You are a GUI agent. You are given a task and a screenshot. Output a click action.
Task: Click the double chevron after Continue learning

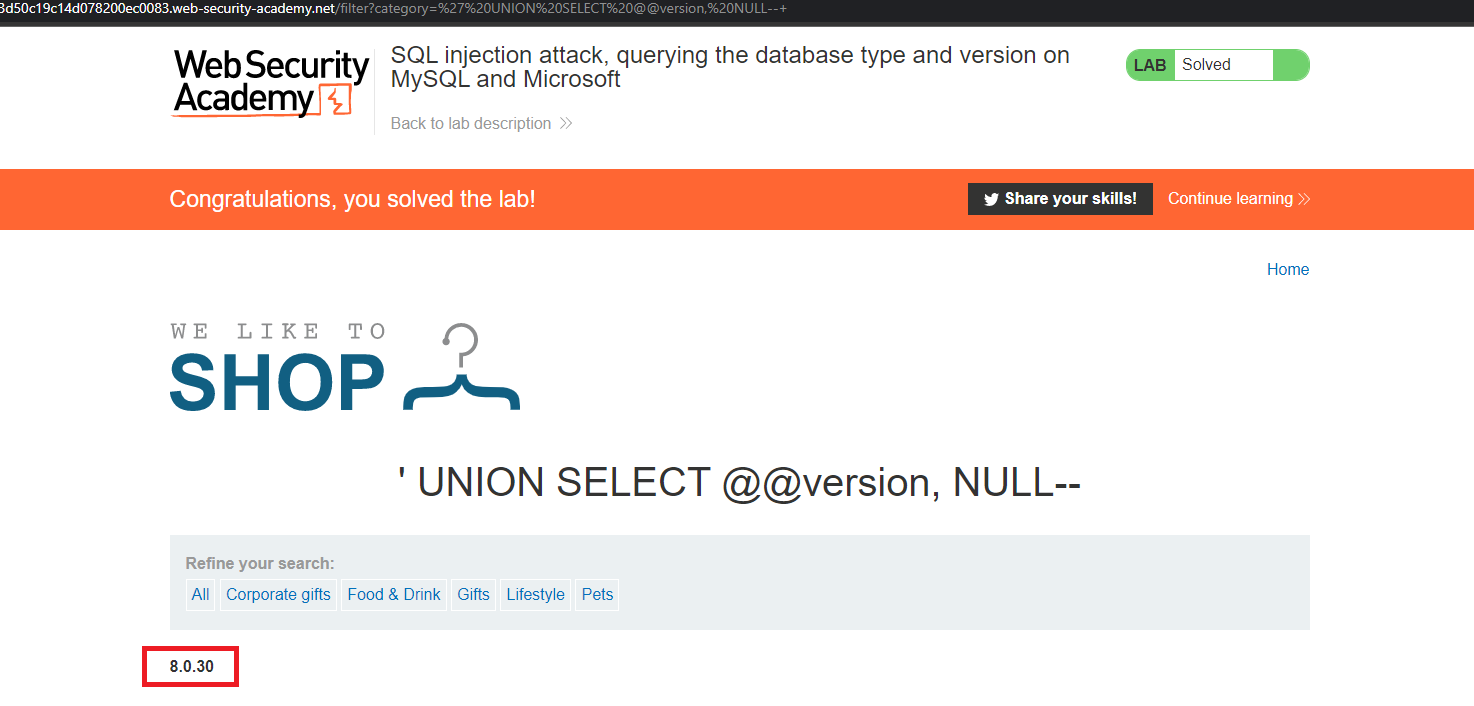pos(1304,199)
